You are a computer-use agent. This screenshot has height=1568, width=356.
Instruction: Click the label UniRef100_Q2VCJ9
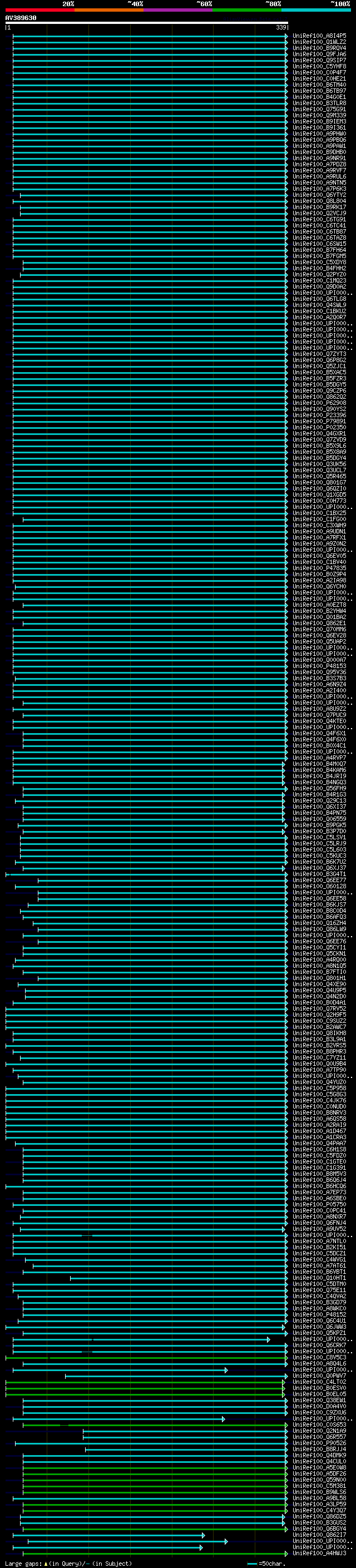click(x=319, y=213)
